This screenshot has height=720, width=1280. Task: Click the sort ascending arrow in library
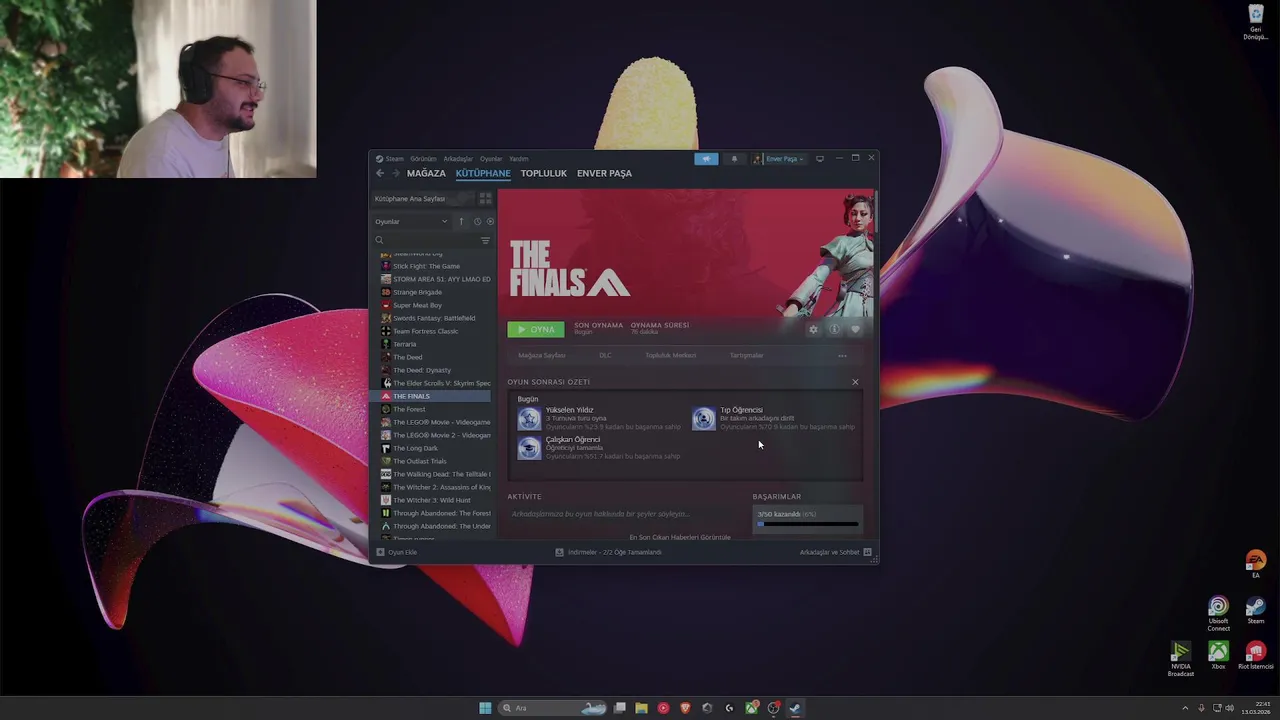pyautogui.click(x=461, y=221)
